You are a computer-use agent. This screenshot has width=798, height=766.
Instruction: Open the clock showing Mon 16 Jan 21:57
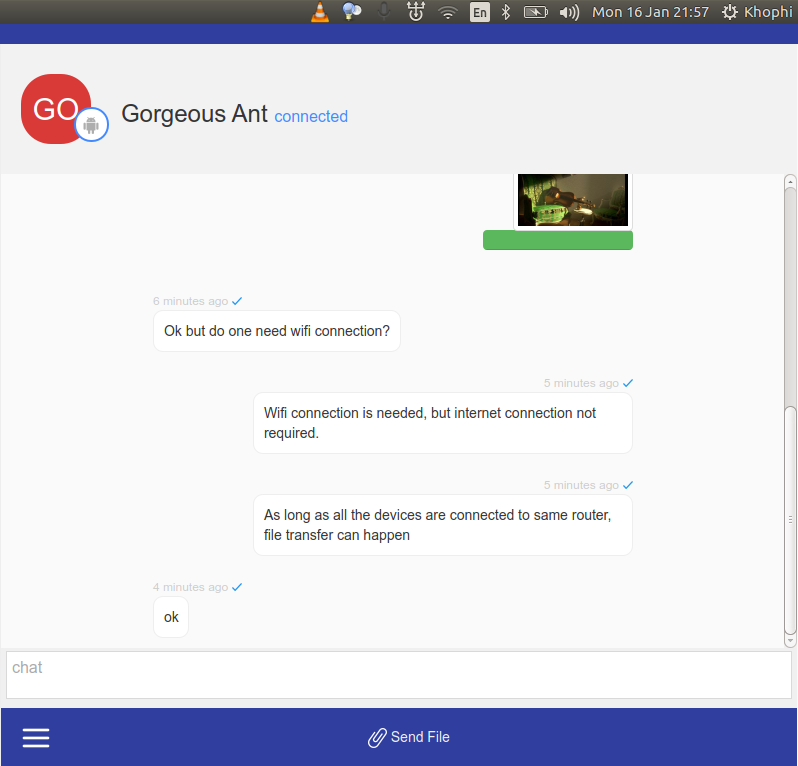(x=650, y=12)
